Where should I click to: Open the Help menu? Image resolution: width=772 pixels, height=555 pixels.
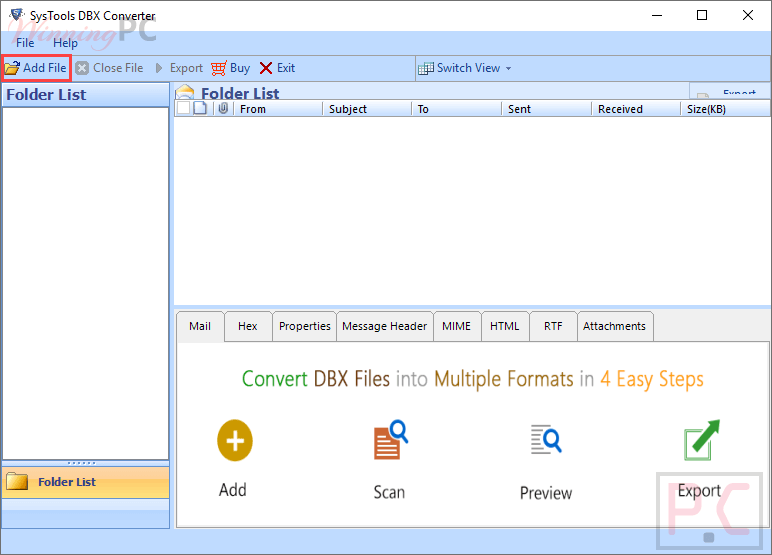pyautogui.click(x=65, y=43)
